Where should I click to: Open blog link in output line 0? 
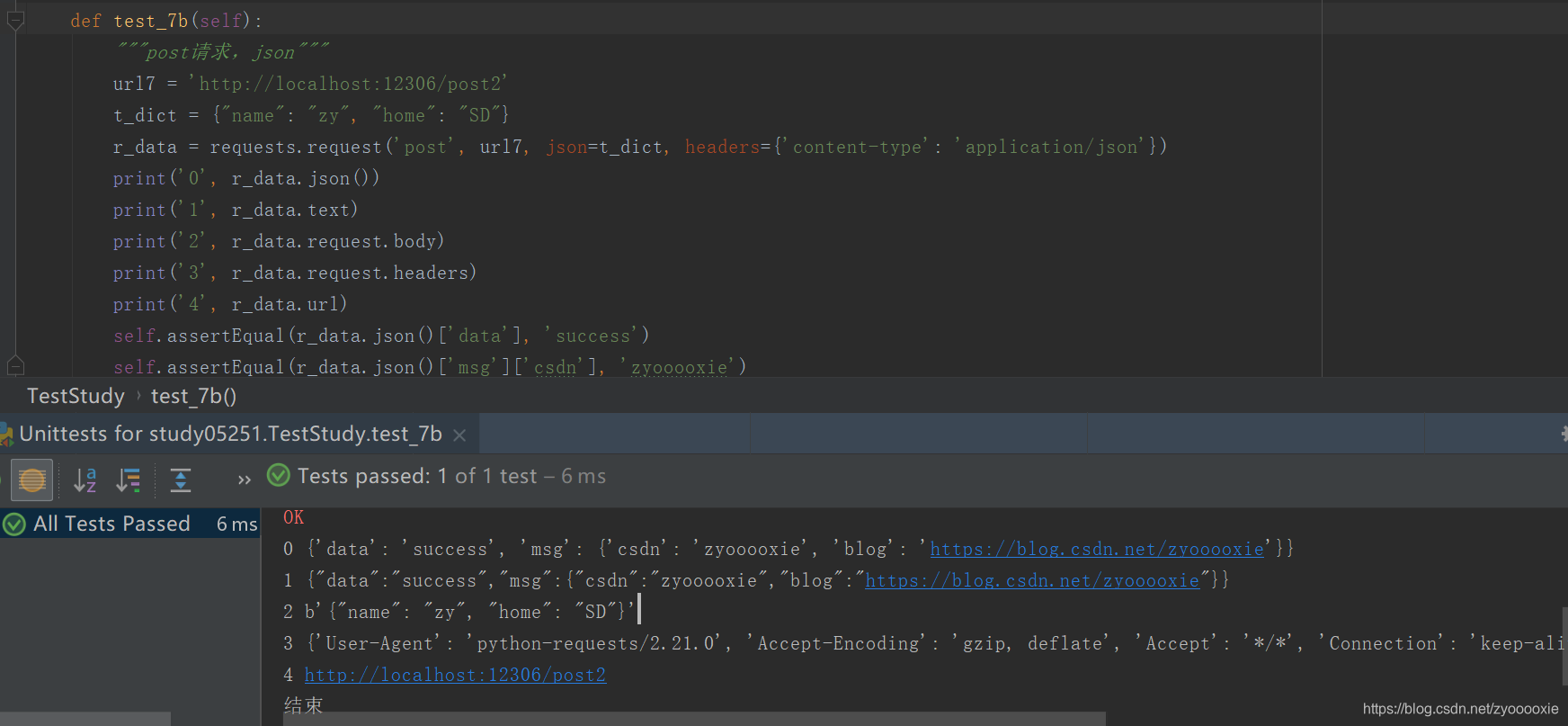[x=1097, y=549]
